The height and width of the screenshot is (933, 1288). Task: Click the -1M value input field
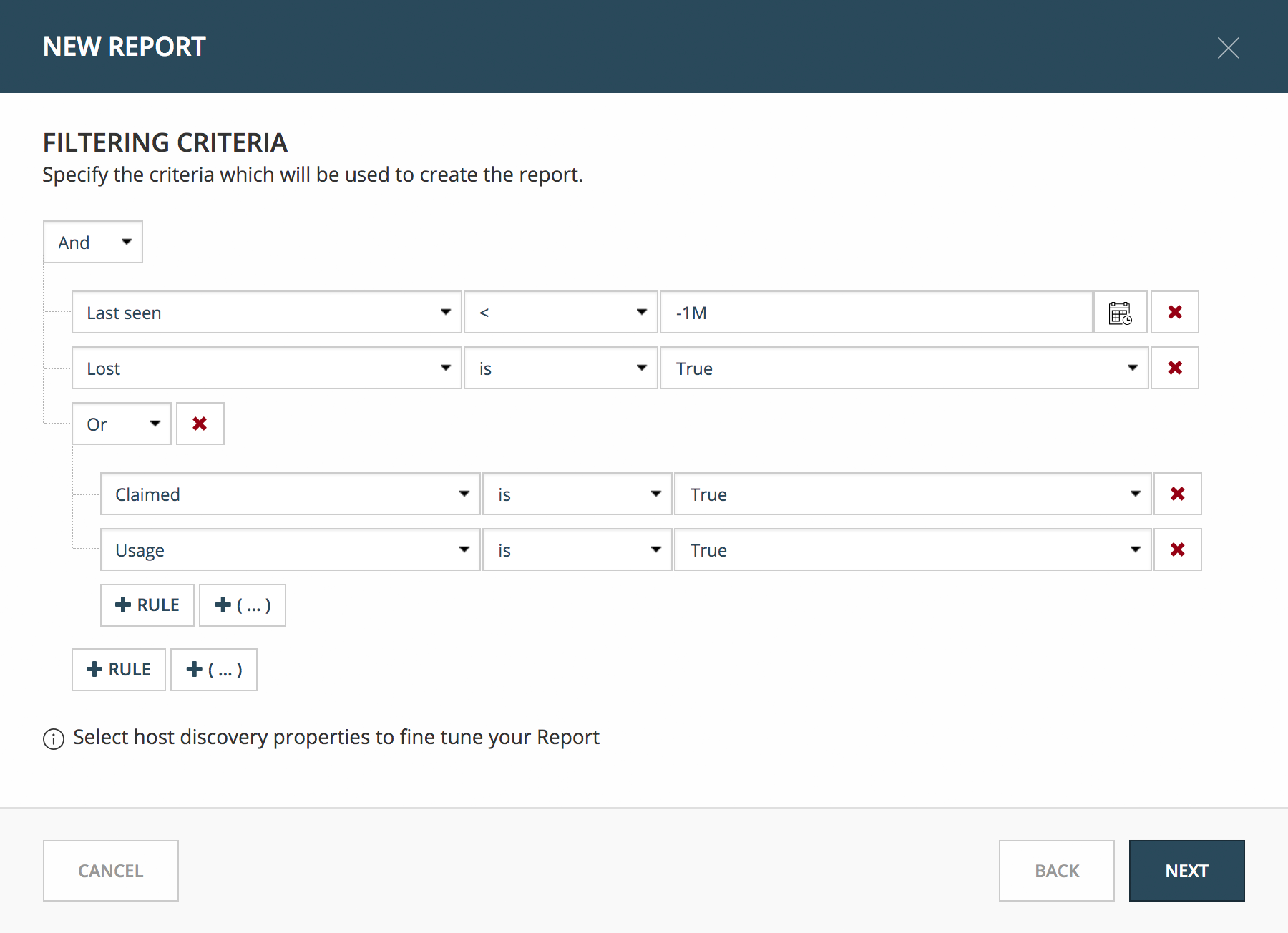pyautogui.click(x=877, y=313)
